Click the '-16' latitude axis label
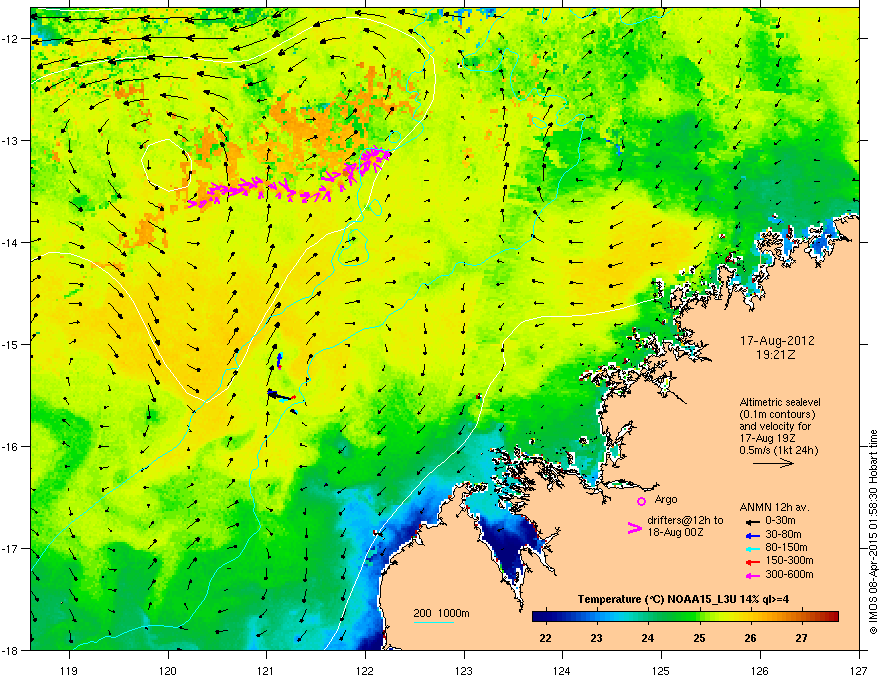 click(10, 447)
